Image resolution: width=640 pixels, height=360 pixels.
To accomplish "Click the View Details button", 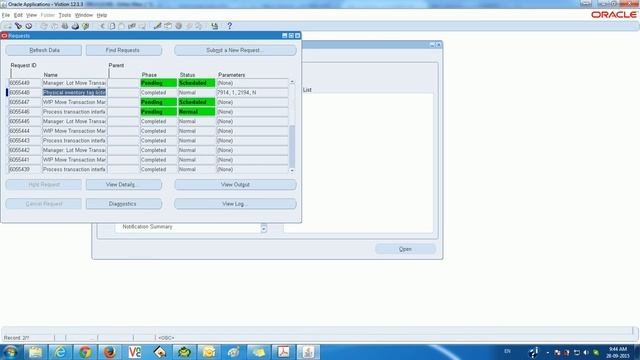I will [124, 184].
